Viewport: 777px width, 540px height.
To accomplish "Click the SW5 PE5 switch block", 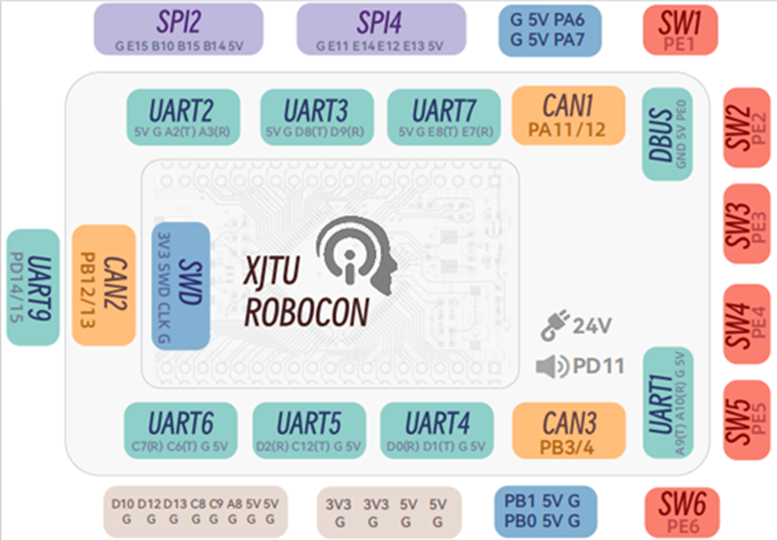I will tap(746, 420).
